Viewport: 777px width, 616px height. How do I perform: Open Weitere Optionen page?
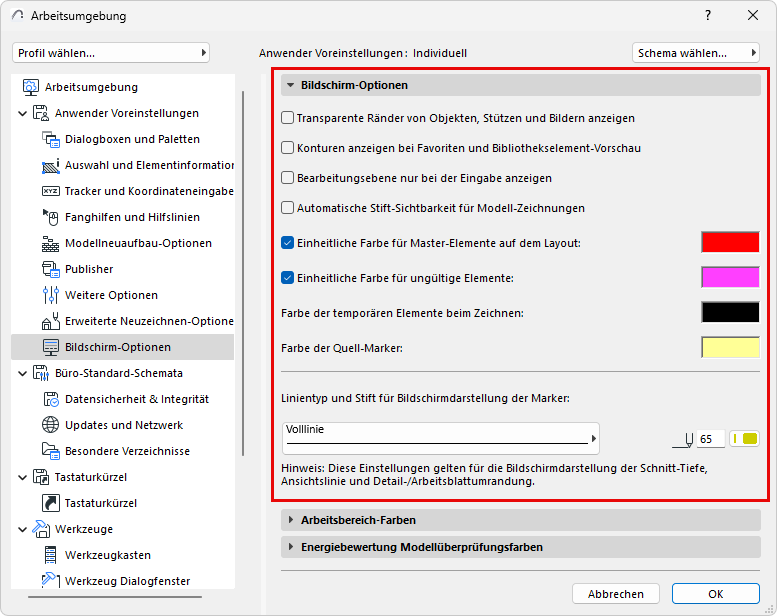click(x=111, y=295)
